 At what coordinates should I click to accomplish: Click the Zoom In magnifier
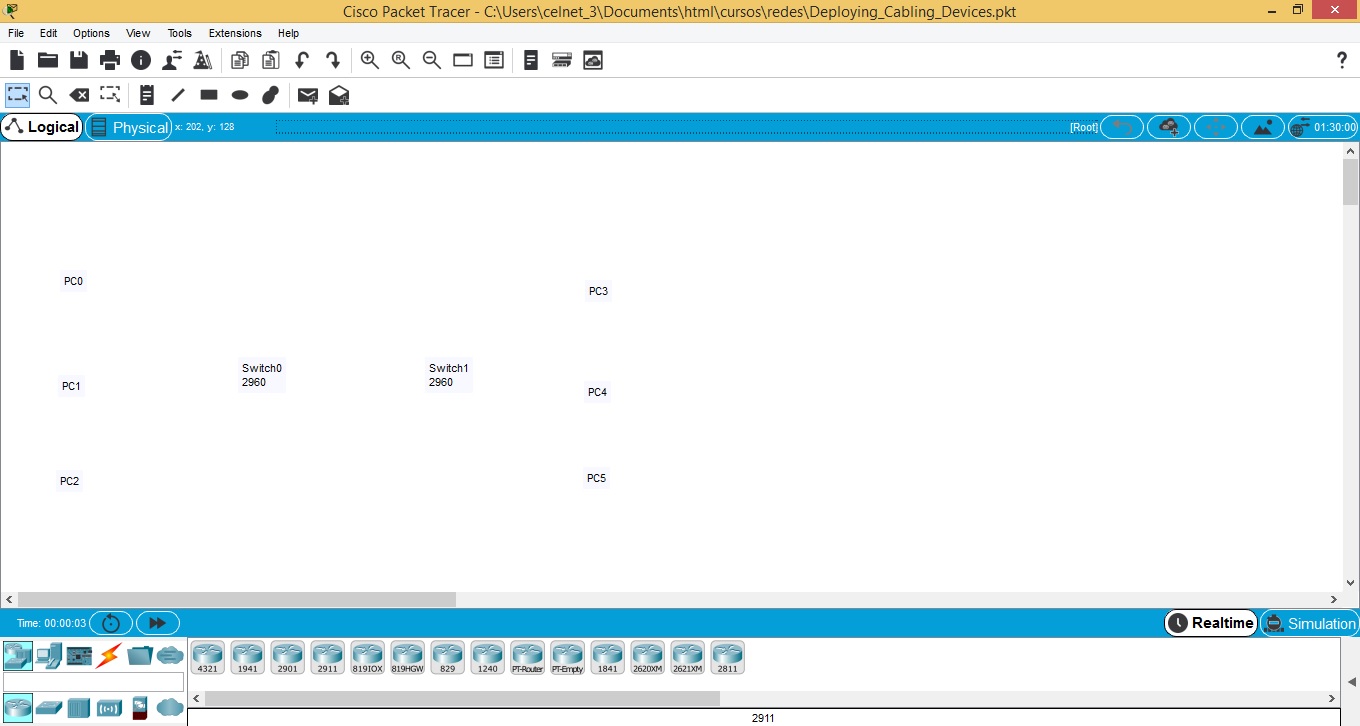pyautogui.click(x=370, y=60)
